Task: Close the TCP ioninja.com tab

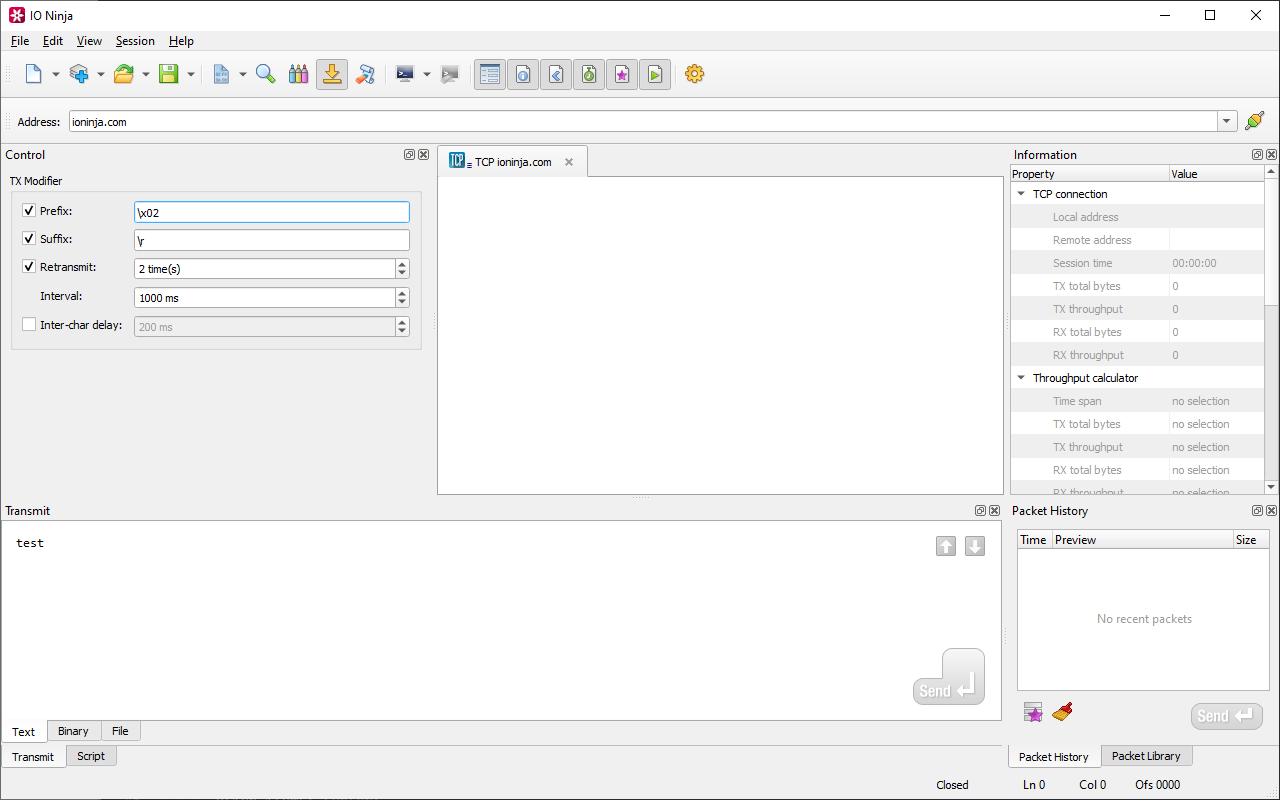Action: (x=569, y=162)
